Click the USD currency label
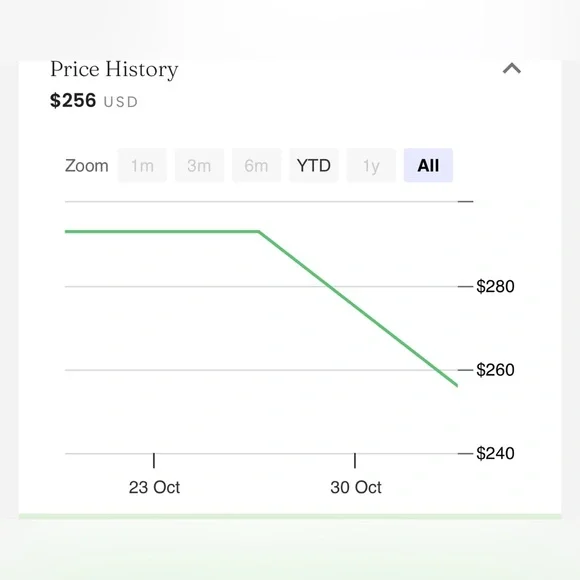 click(x=121, y=102)
